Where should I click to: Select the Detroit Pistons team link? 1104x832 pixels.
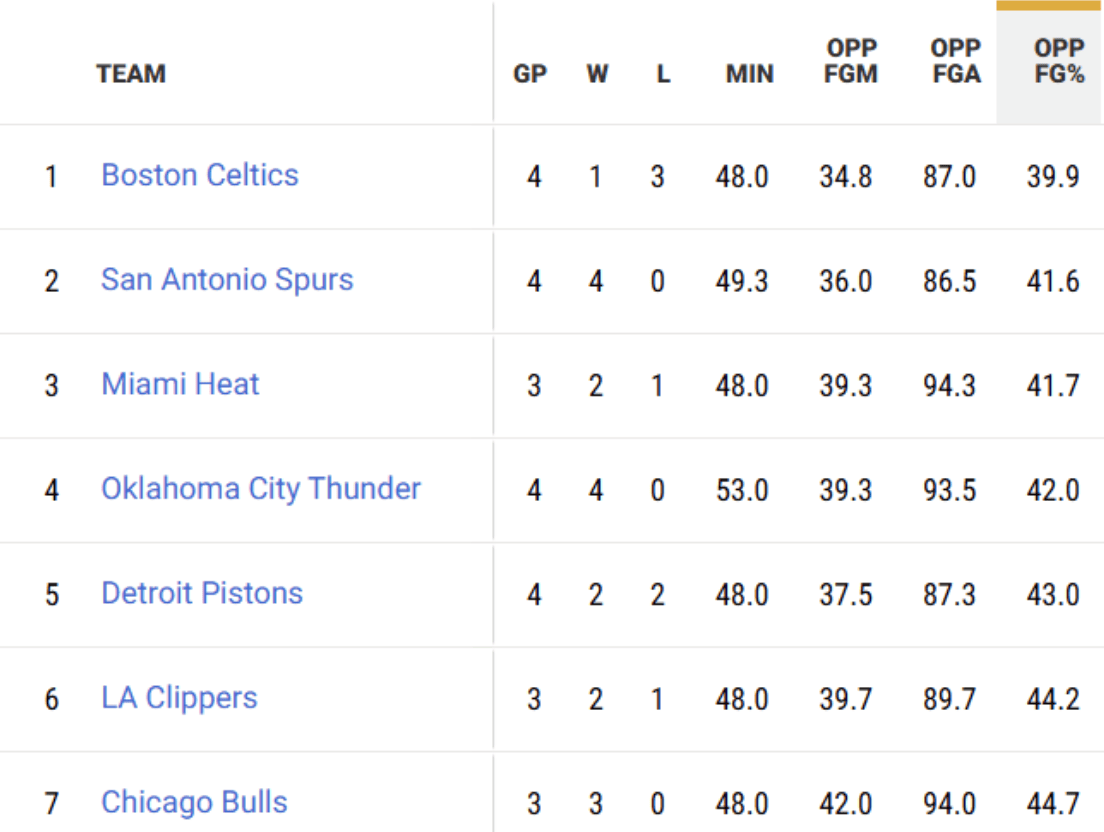pos(202,593)
